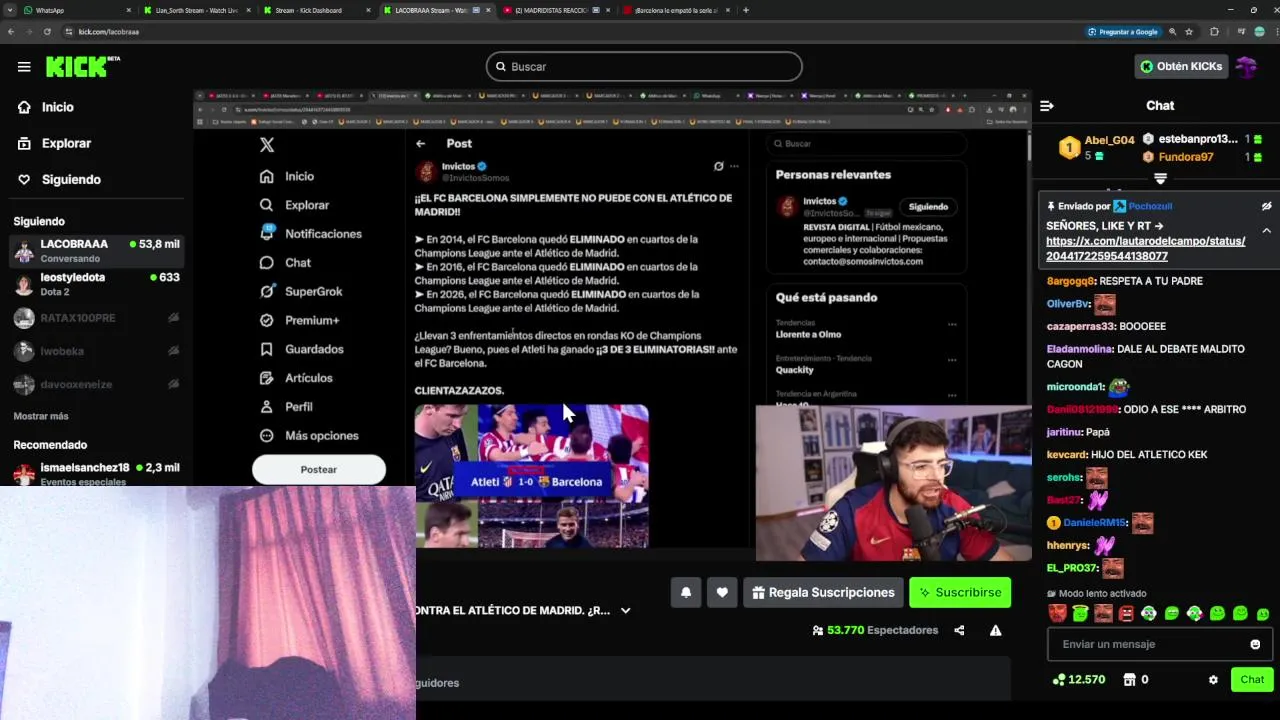
Task: Open the pinned x.com lautarodelcampo link
Action: 1146,249
